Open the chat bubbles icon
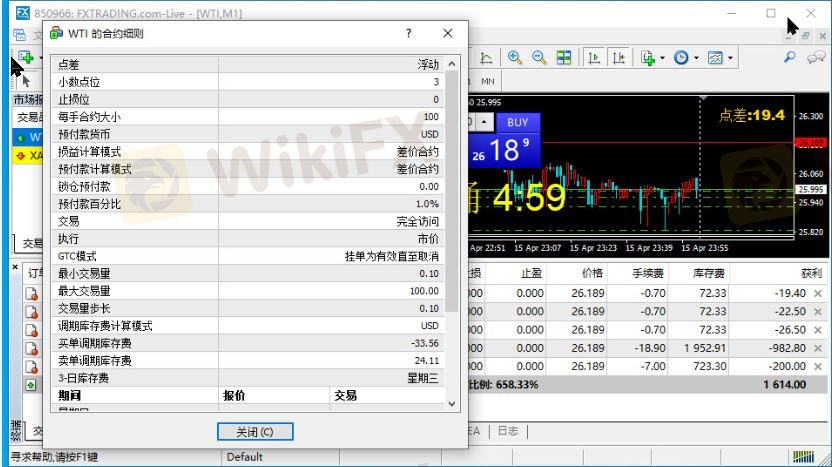This screenshot has width=832, height=467. click(817, 58)
